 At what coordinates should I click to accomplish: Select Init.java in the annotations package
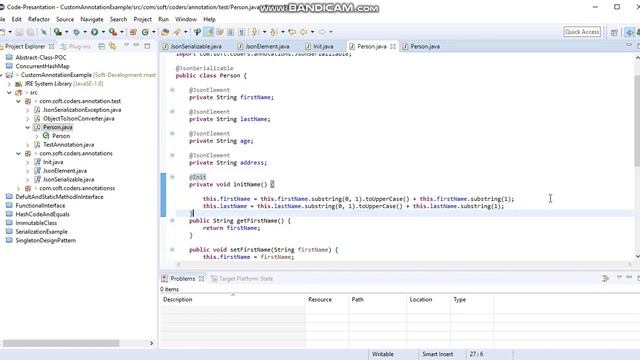coord(53,162)
